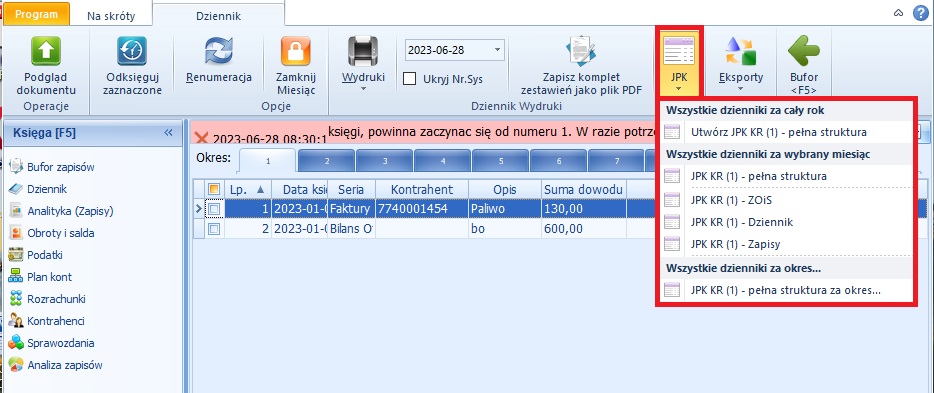Select Okres tab 6
Image resolution: width=934 pixels, height=393 pixels.
tap(559, 161)
